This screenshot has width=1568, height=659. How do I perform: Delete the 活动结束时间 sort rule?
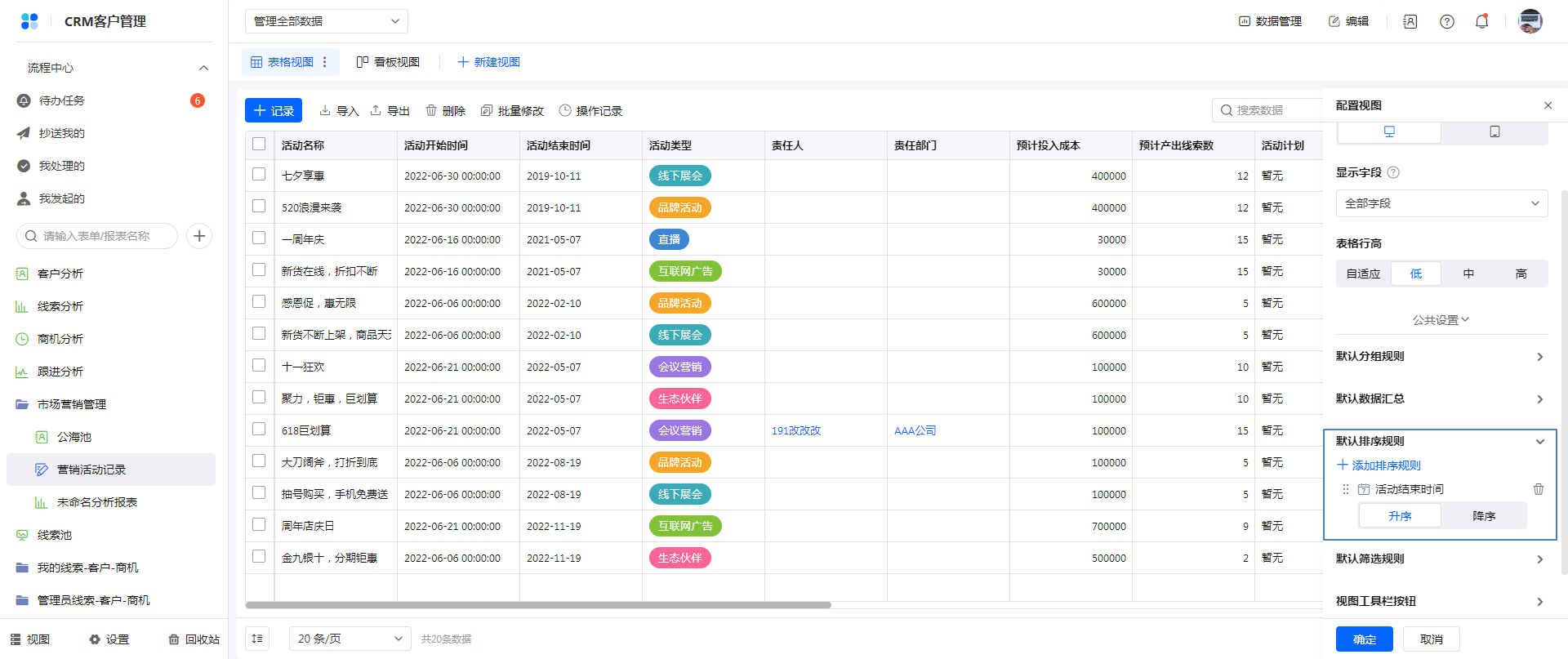[x=1538, y=489]
